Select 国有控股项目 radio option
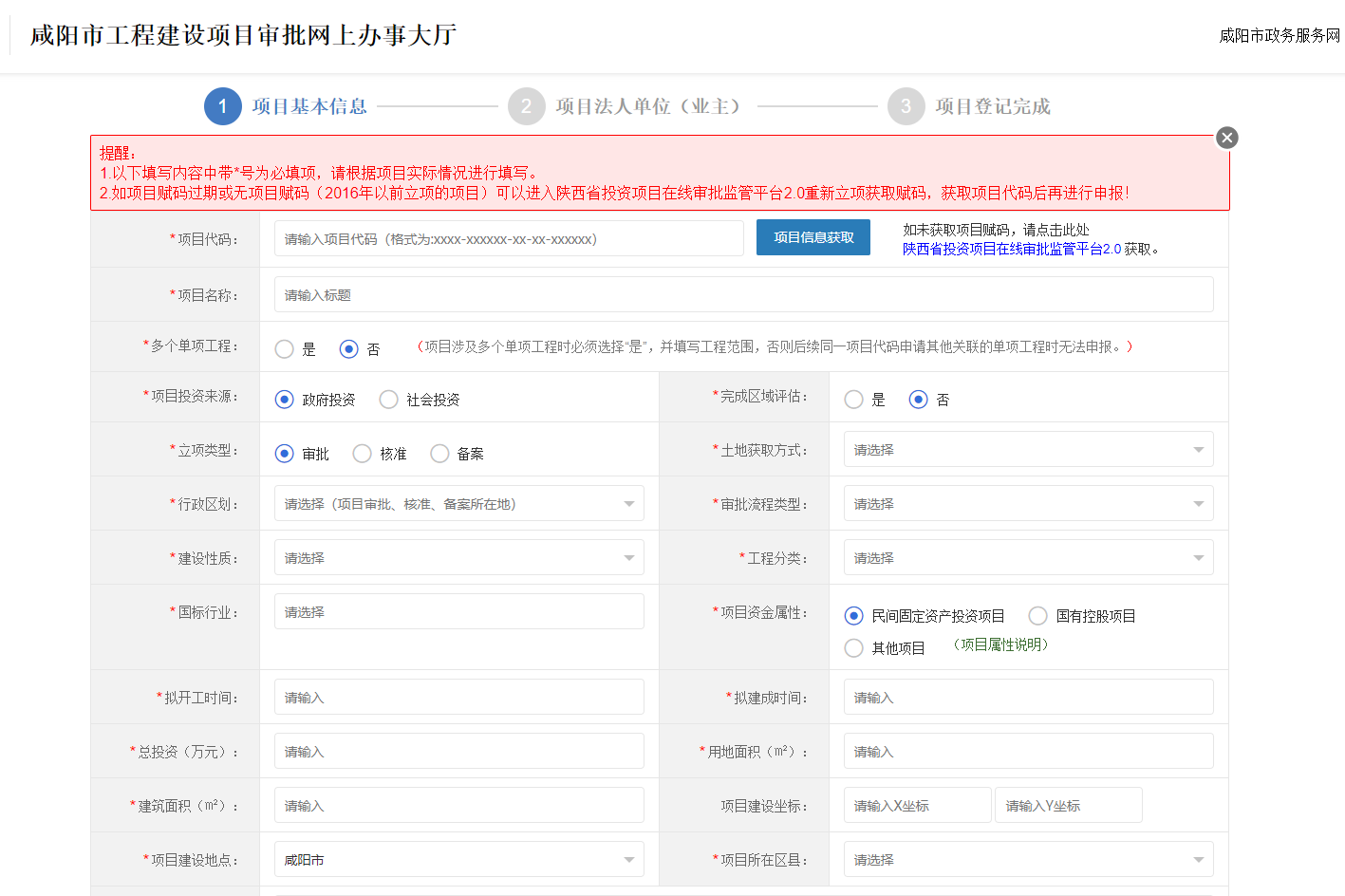The width and height of the screenshot is (1345, 896). point(1038,616)
